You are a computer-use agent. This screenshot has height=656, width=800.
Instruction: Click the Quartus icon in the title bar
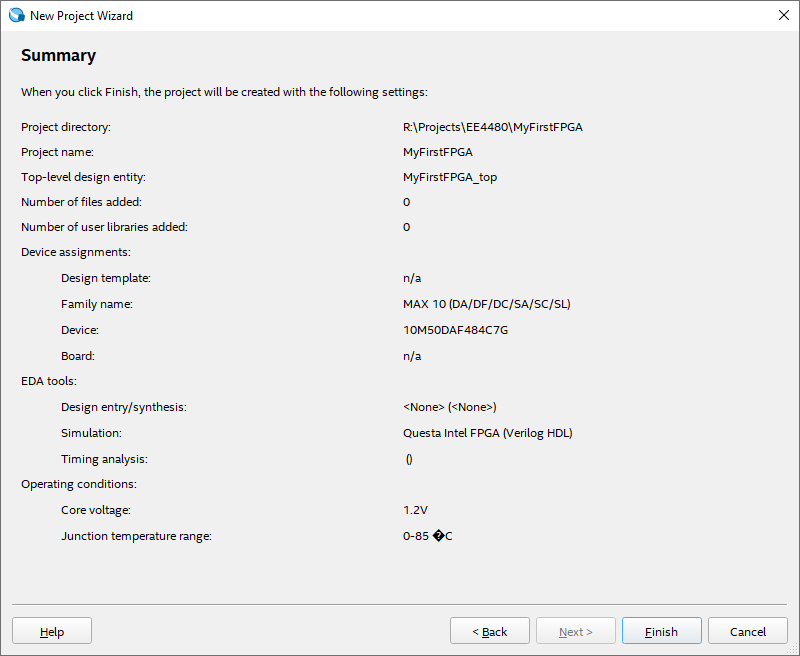pos(16,16)
